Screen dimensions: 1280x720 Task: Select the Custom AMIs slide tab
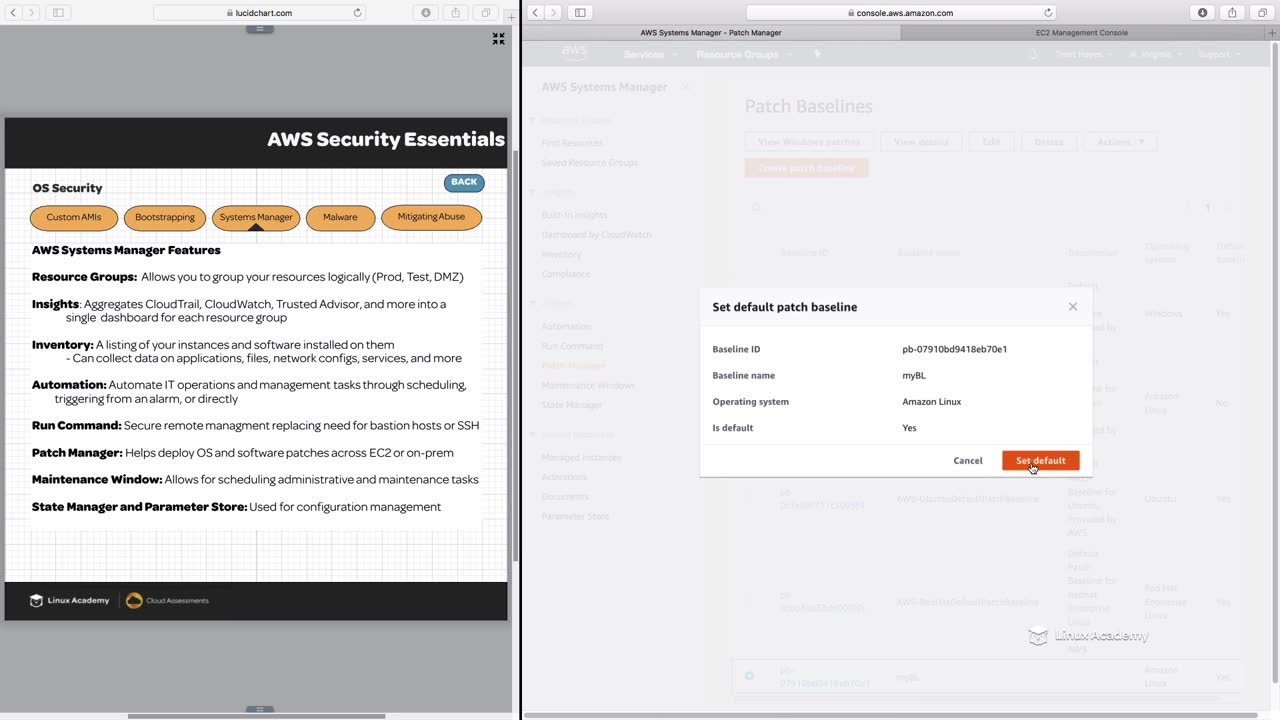pos(74,217)
